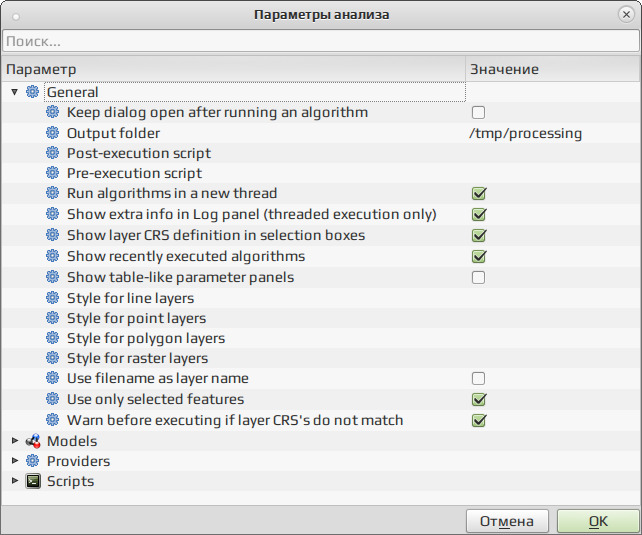Screen dimensions: 642x535
Task: Uncheck Run algorithms in a new thread
Action: click(x=479, y=193)
